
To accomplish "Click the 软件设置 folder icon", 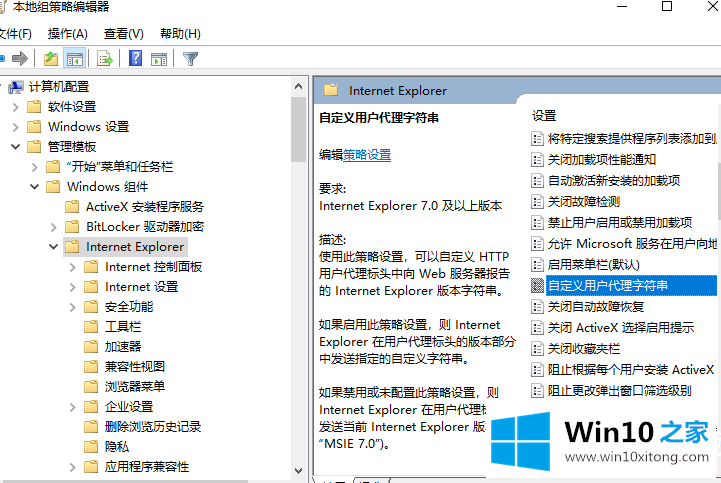I will point(34,107).
